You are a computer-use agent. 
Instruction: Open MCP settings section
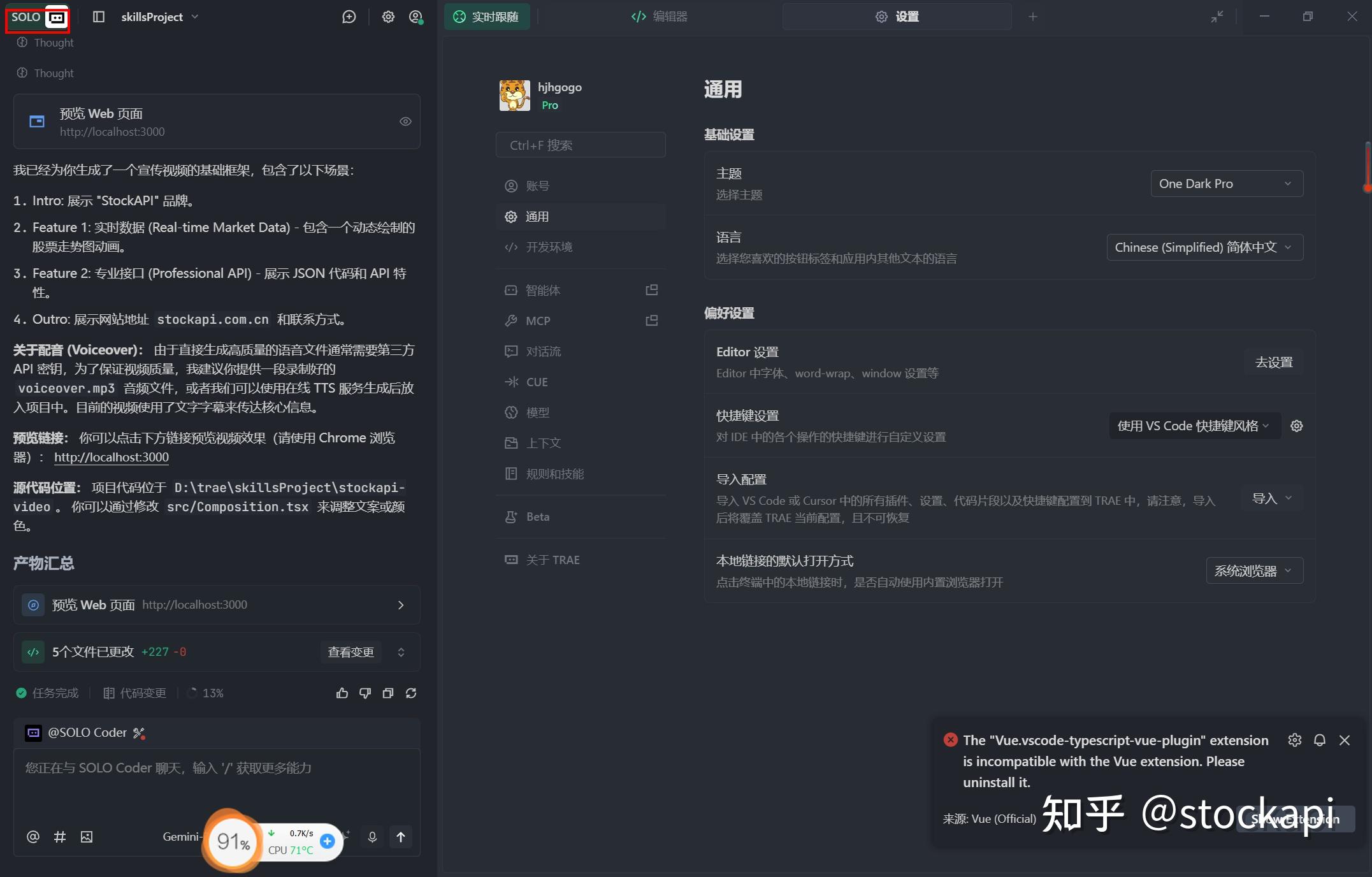click(x=581, y=321)
